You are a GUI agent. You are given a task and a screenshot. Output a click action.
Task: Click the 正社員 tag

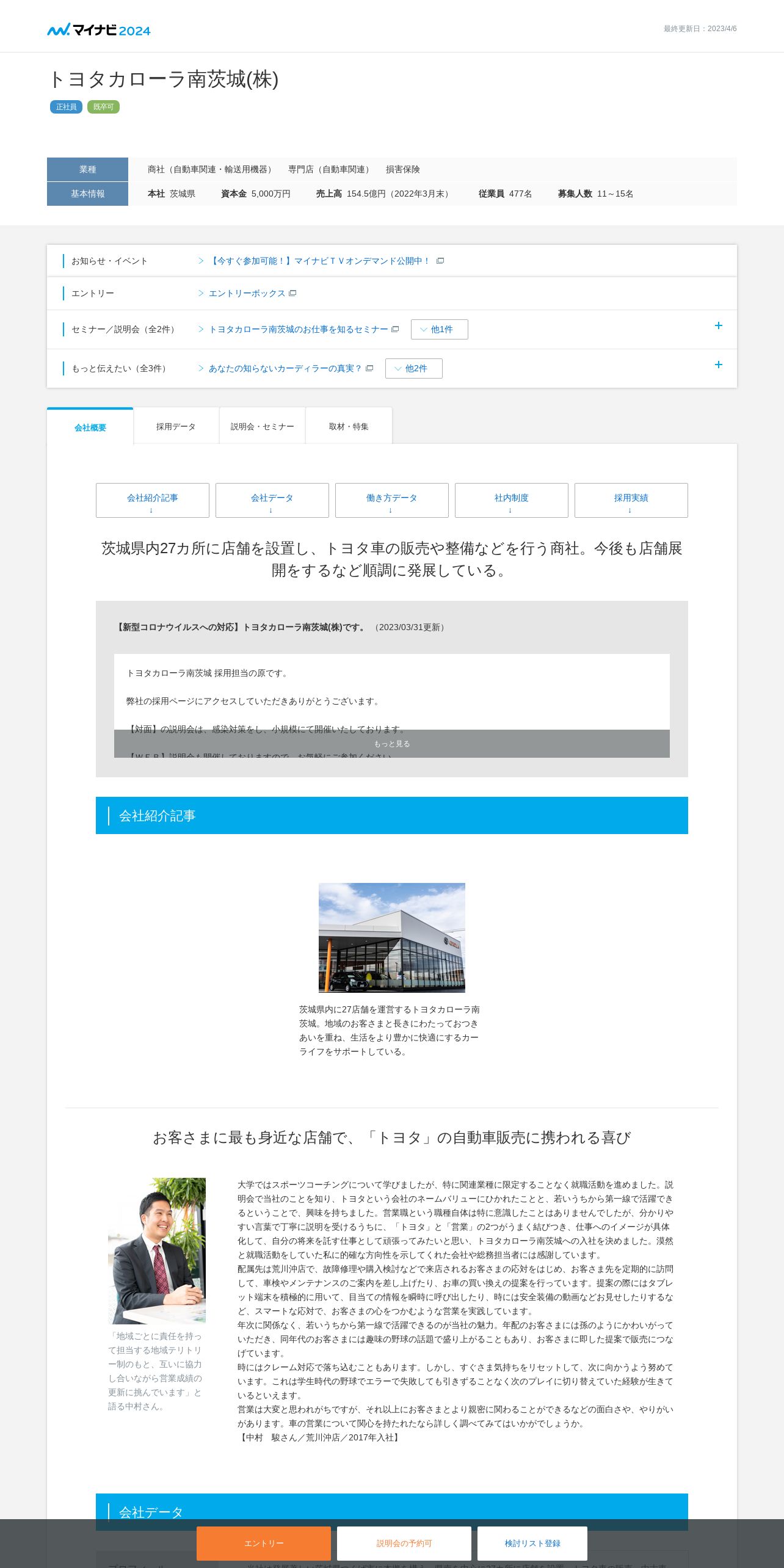pos(66,107)
